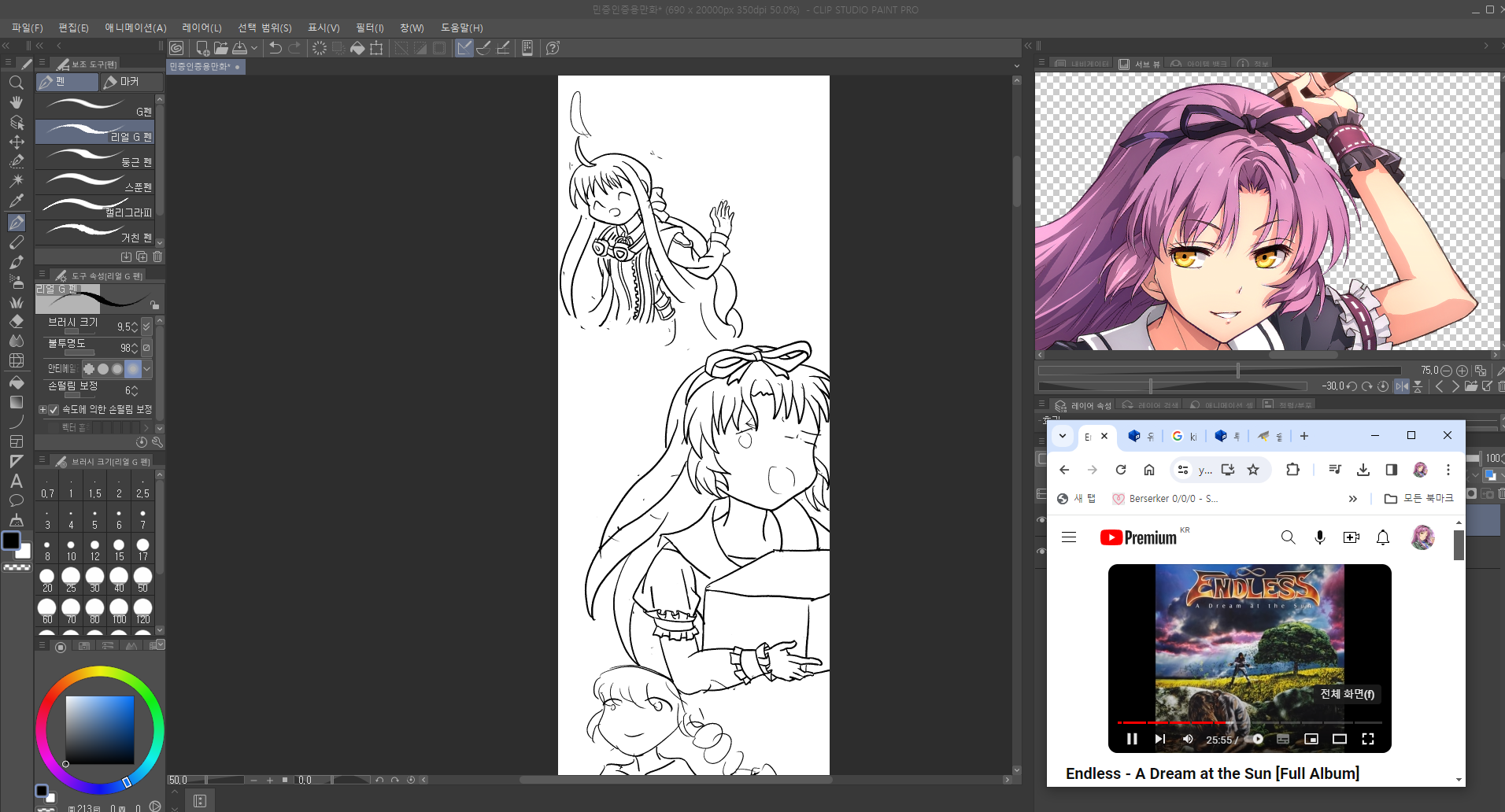Click the Zoom magnifier tool in the toolbox

pyautogui.click(x=17, y=83)
